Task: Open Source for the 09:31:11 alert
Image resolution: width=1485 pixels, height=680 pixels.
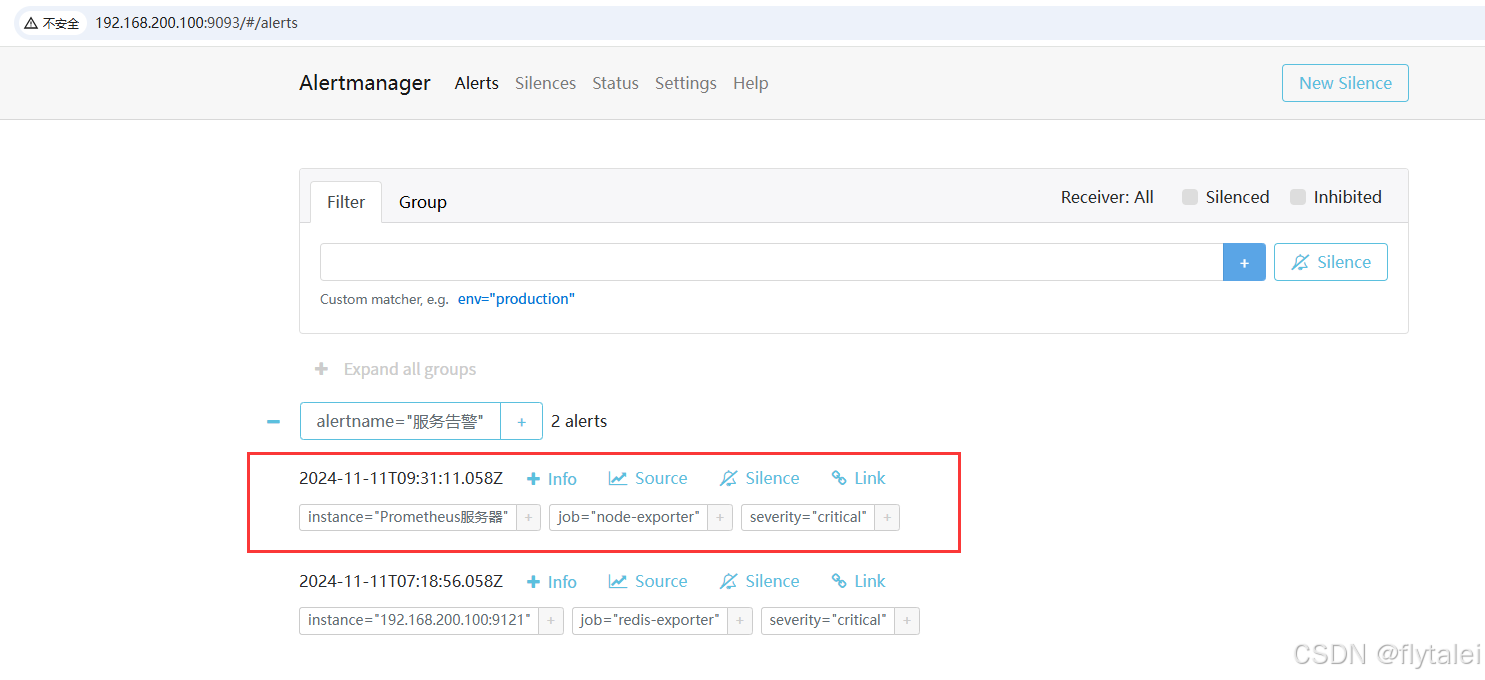Action: [648, 478]
